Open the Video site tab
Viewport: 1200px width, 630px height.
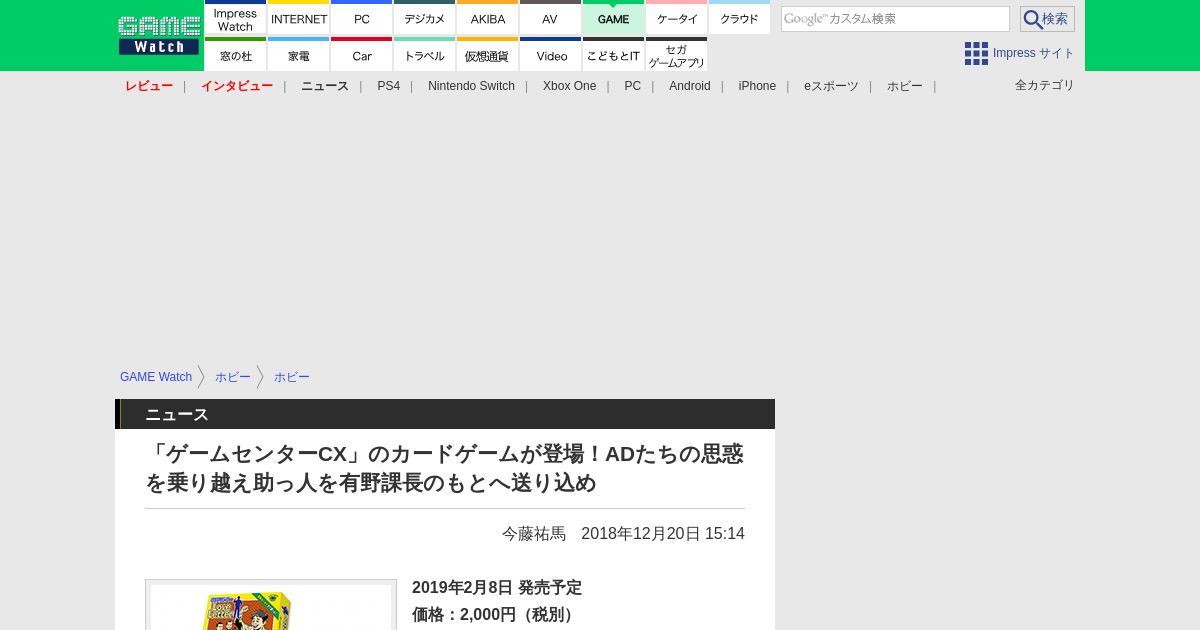point(550,54)
